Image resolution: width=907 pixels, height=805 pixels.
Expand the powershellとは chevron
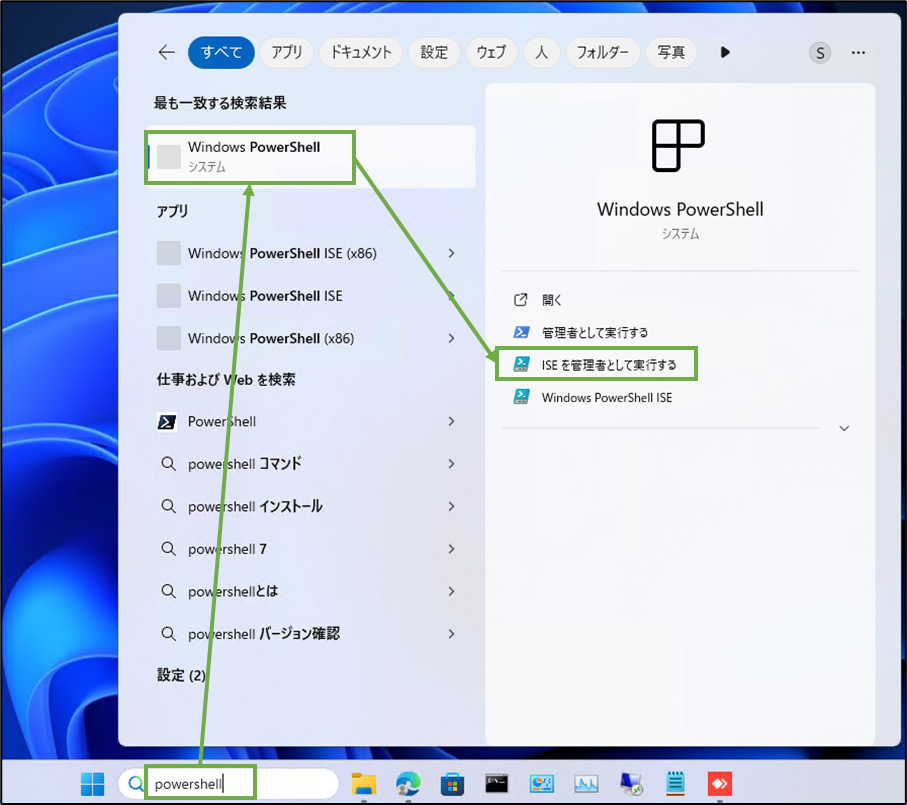[451, 592]
